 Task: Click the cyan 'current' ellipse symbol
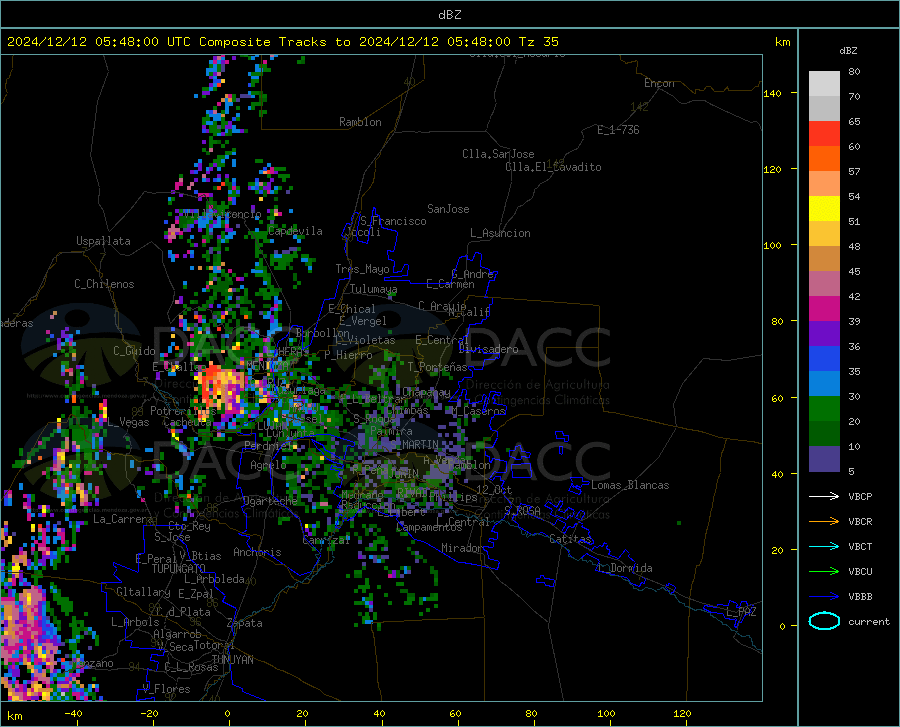(824, 621)
